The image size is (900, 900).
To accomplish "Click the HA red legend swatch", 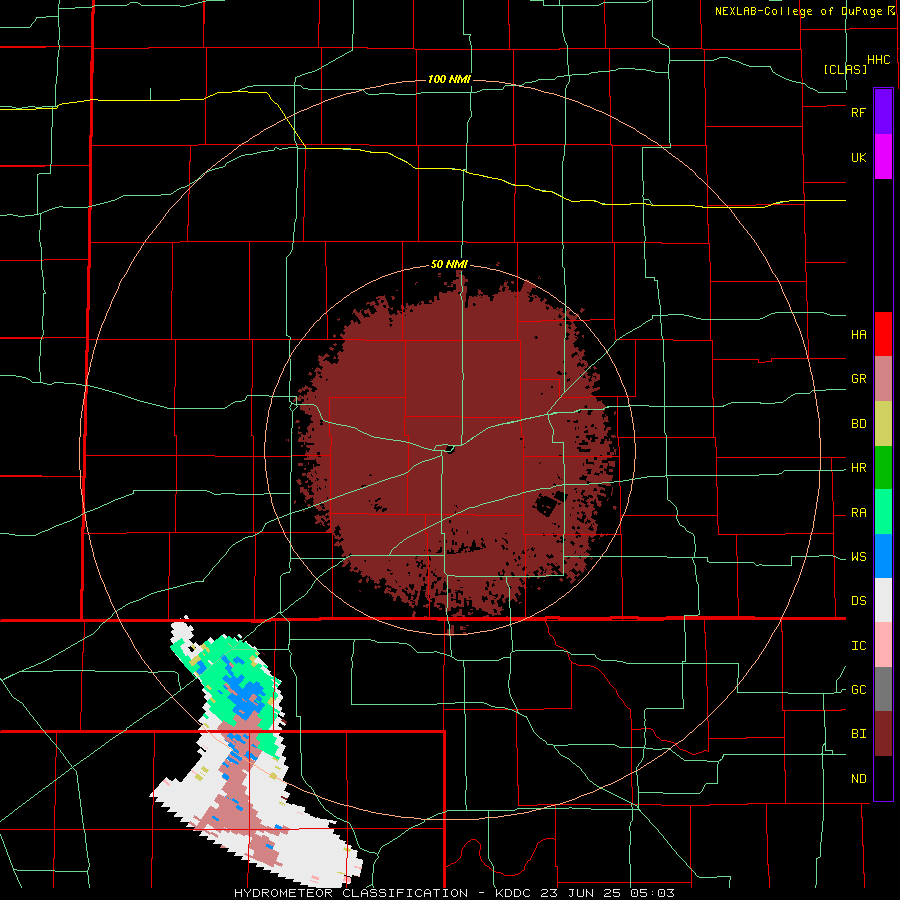I will pos(883,334).
